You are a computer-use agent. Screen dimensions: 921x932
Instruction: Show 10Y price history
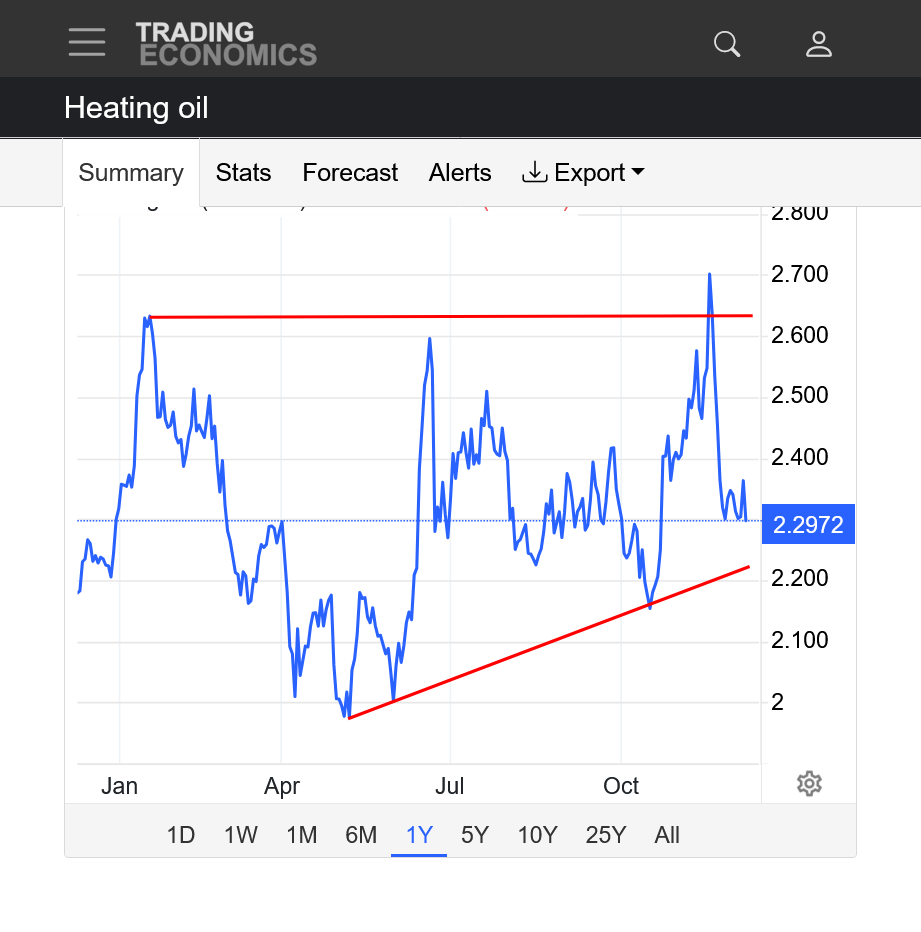pyautogui.click(x=537, y=835)
